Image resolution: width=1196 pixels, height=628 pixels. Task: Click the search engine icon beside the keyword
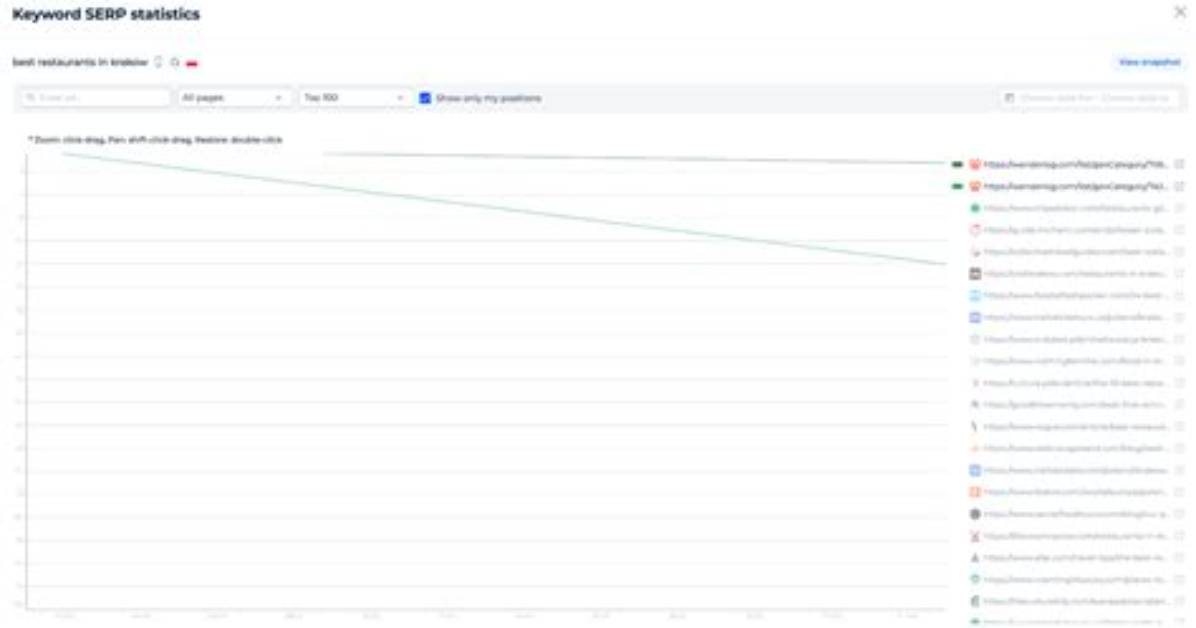point(175,62)
